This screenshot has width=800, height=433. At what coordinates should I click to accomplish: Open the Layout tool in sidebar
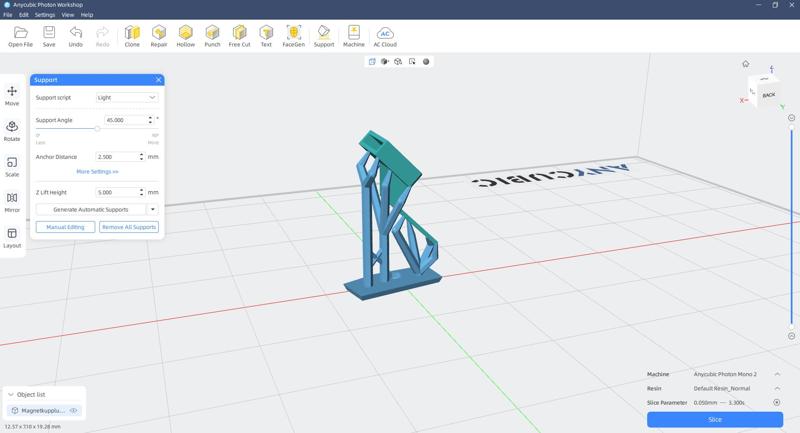tap(12, 238)
